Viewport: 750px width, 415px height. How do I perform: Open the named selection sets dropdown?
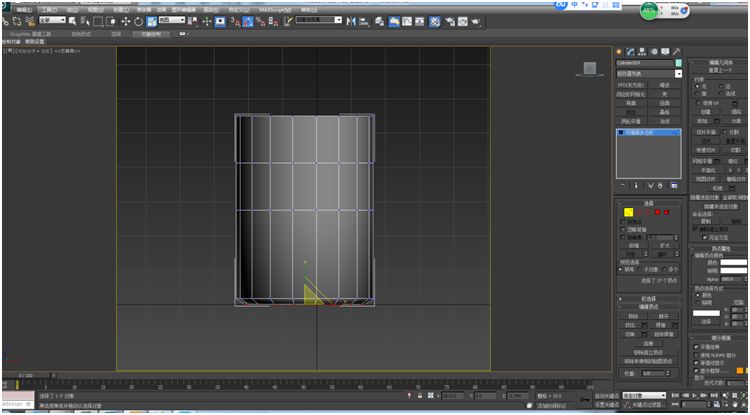click(x=319, y=20)
